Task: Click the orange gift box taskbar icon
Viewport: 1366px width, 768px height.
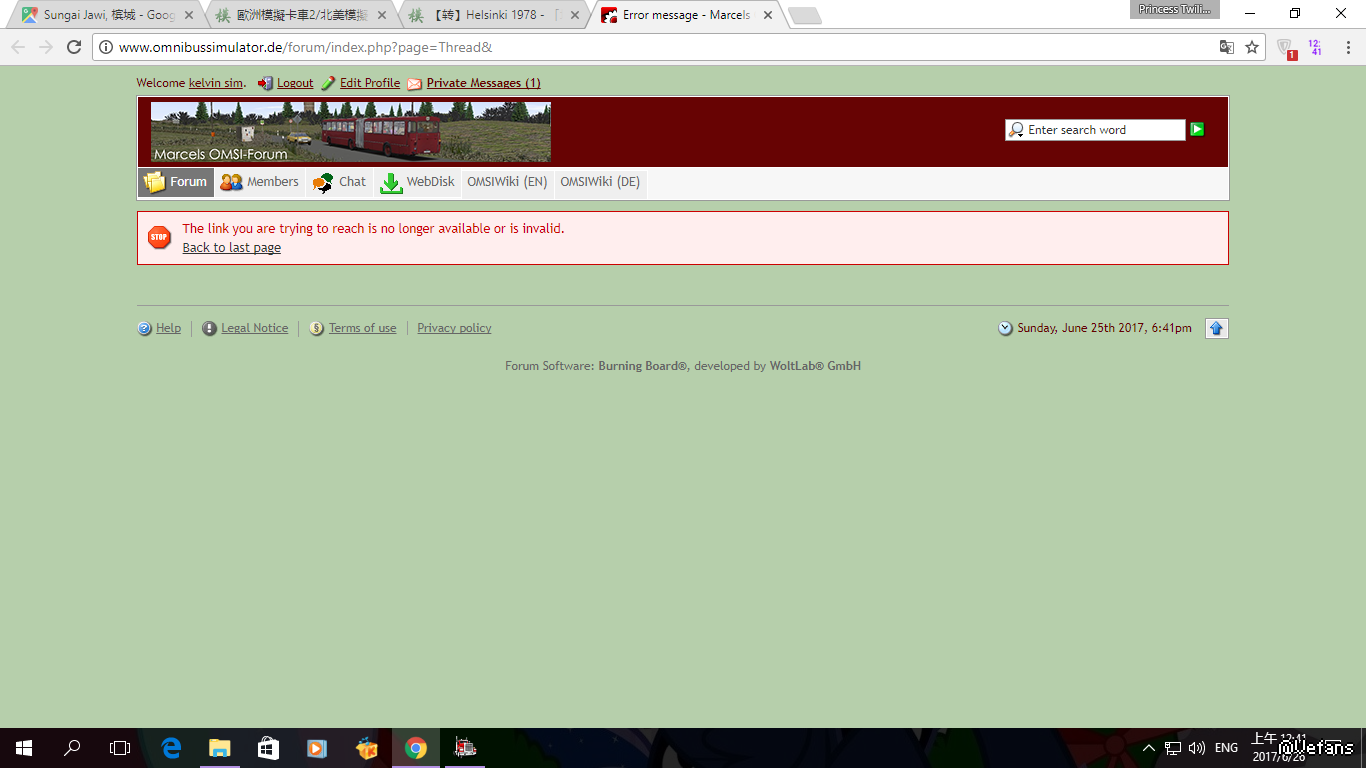Action: tap(368, 748)
